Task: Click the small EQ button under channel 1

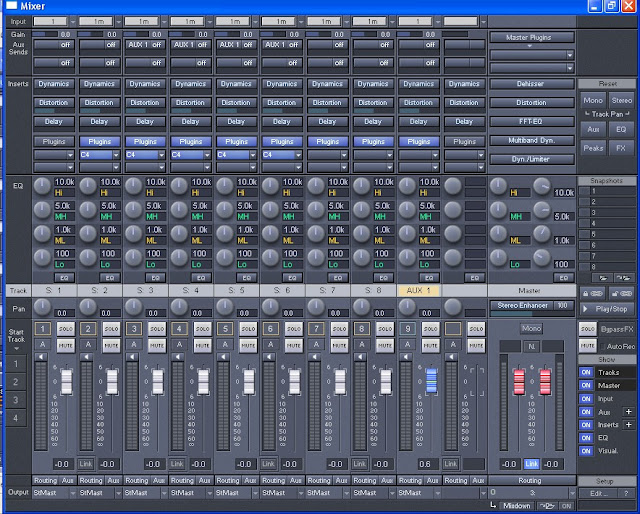Action: [64, 276]
